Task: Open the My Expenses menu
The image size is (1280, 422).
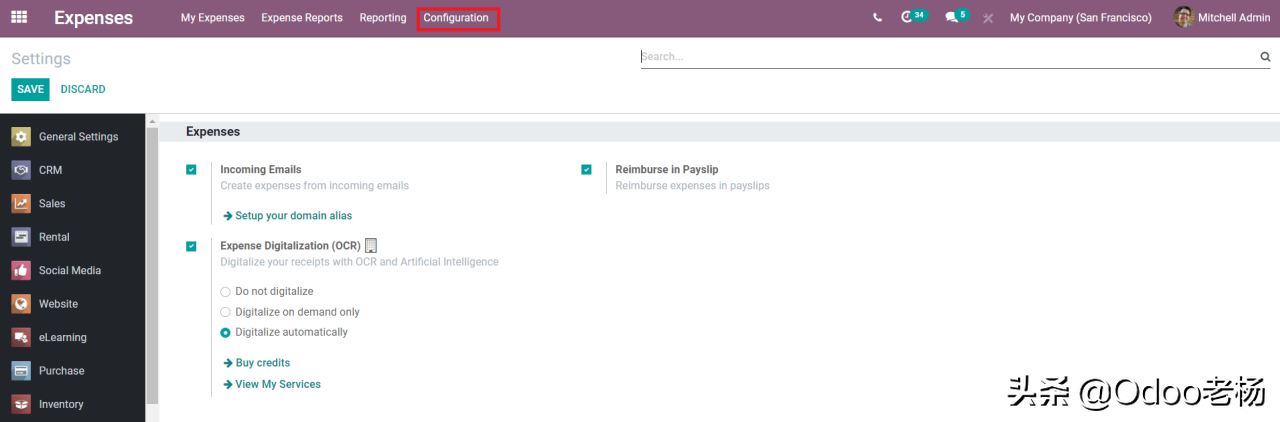Action: point(212,18)
